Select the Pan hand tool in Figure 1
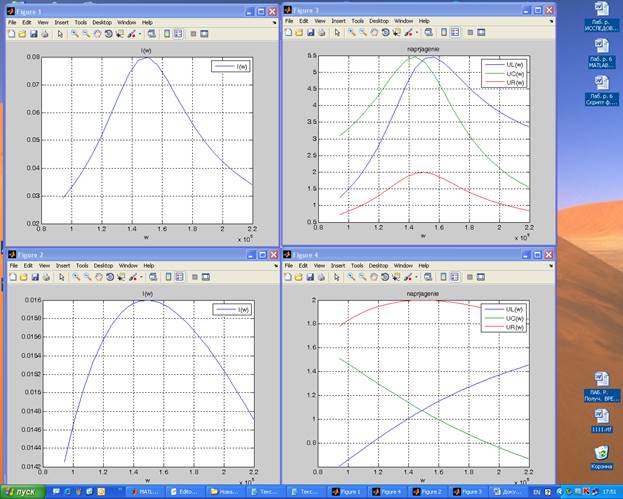The width and height of the screenshot is (623, 499). pos(97,34)
